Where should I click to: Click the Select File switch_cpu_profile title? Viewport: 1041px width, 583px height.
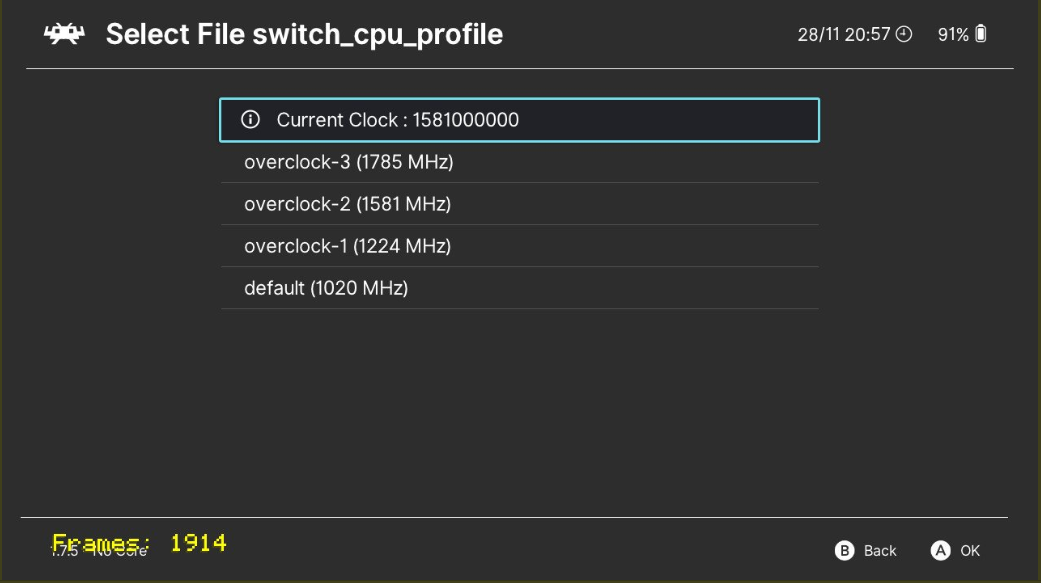(x=304, y=35)
